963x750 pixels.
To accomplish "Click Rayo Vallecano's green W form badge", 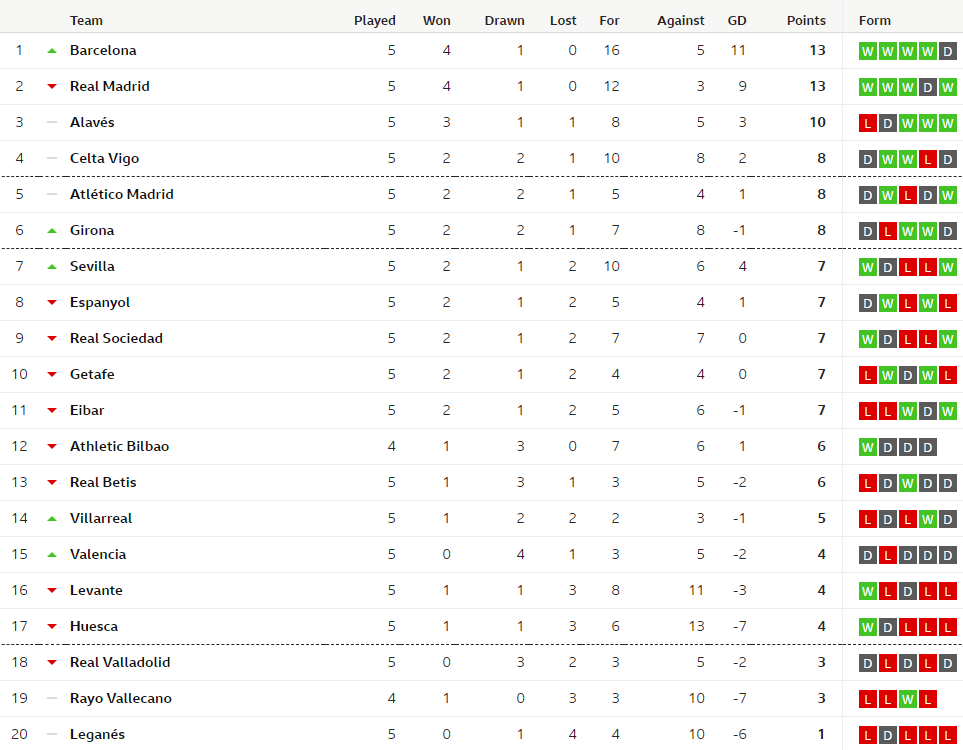I will coord(908,699).
